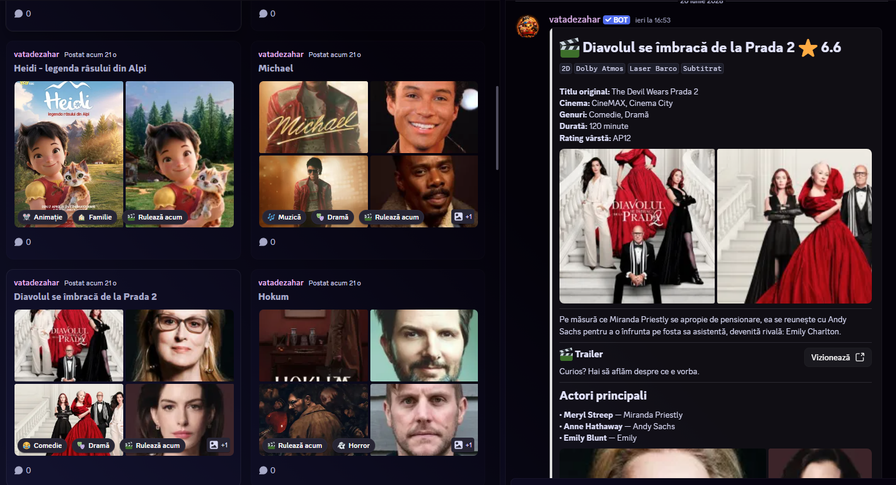896x485 pixels.
Task: Click vatadezahar author name on the Heidi post
Action: 36,54
